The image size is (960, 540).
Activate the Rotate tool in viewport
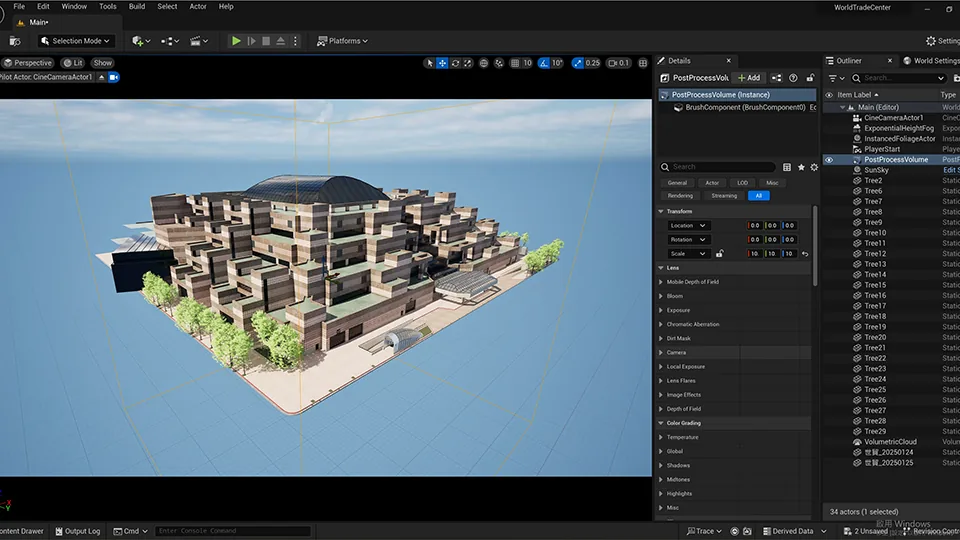455,63
